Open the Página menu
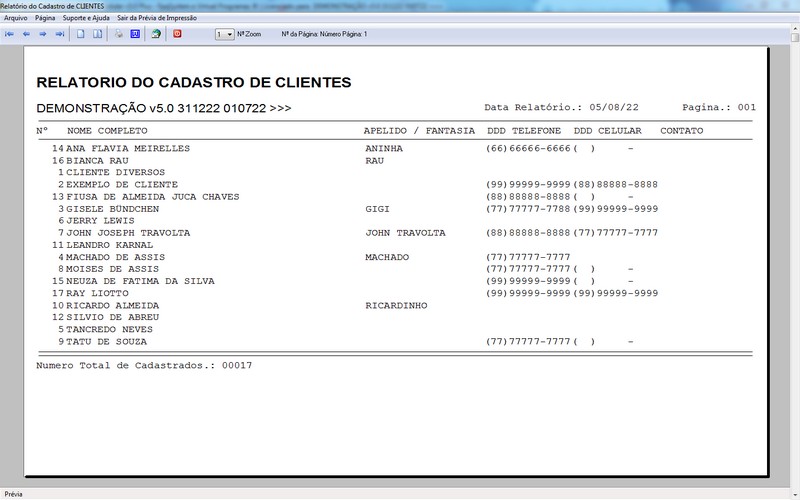 pyautogui.click(x=45, y=18)
